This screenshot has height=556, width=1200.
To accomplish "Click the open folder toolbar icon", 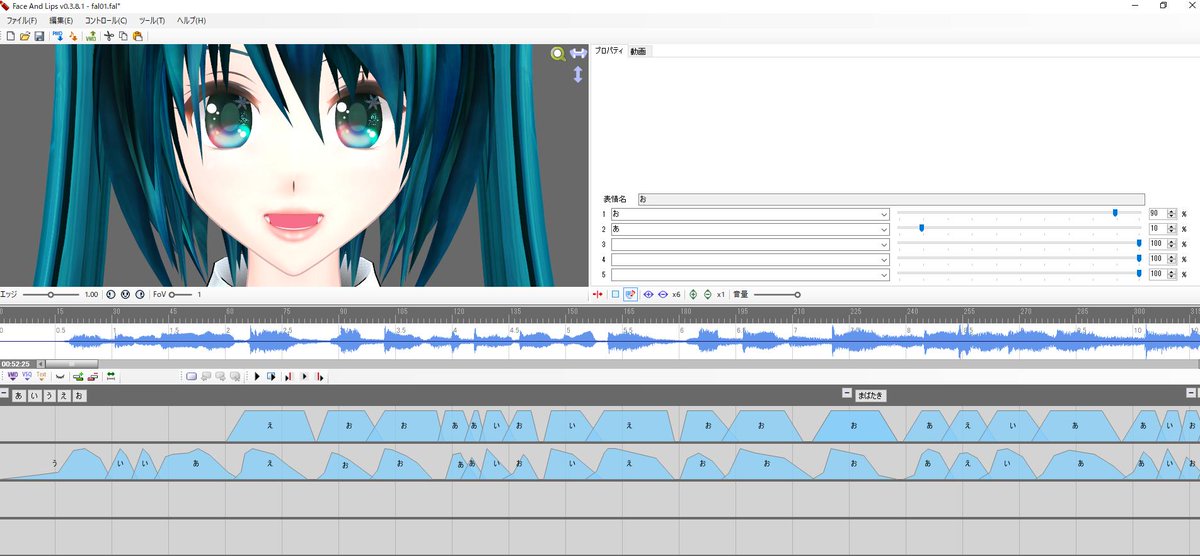I will 24,36.
